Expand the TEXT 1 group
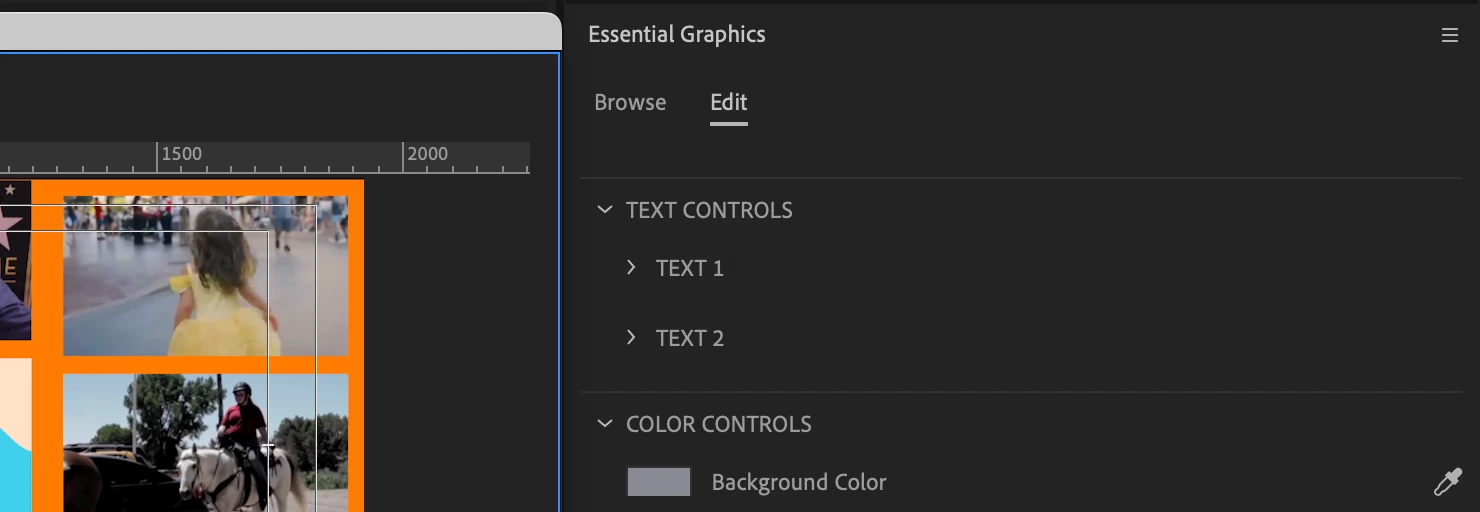Screen dimensions: 1480x512 coord(631,267)
